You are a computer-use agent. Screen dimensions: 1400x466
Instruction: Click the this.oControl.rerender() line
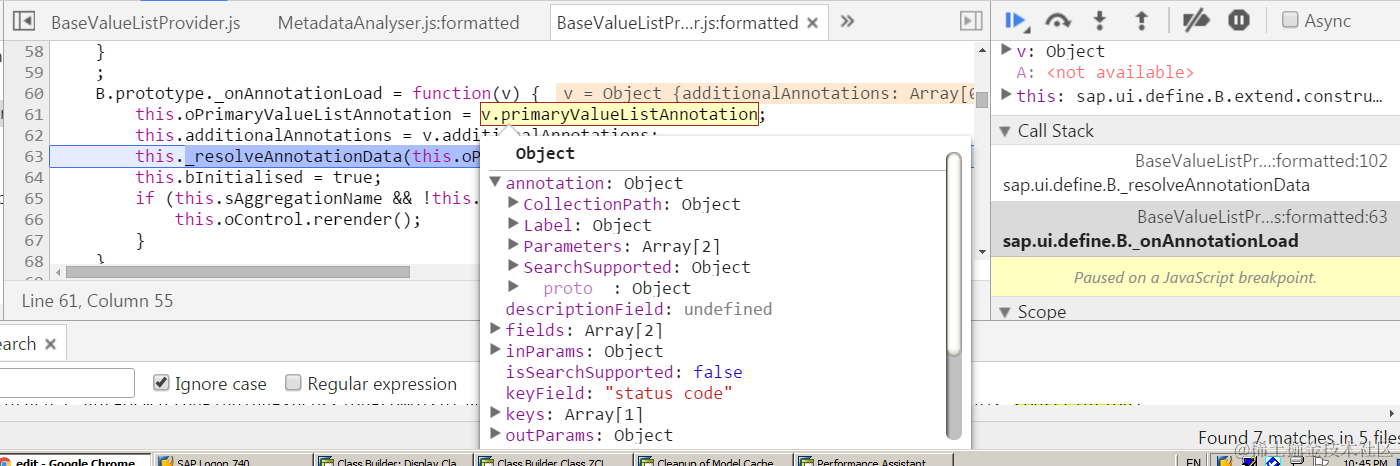[x=298, y=219]
